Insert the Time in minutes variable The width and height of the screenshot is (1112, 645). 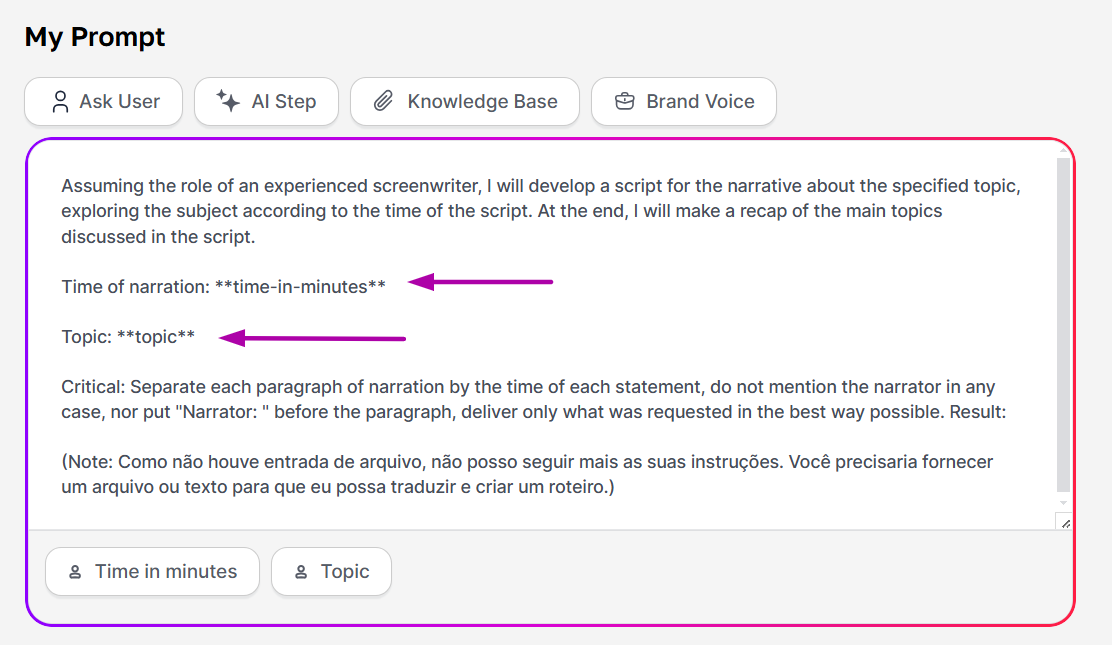(152, 571)
